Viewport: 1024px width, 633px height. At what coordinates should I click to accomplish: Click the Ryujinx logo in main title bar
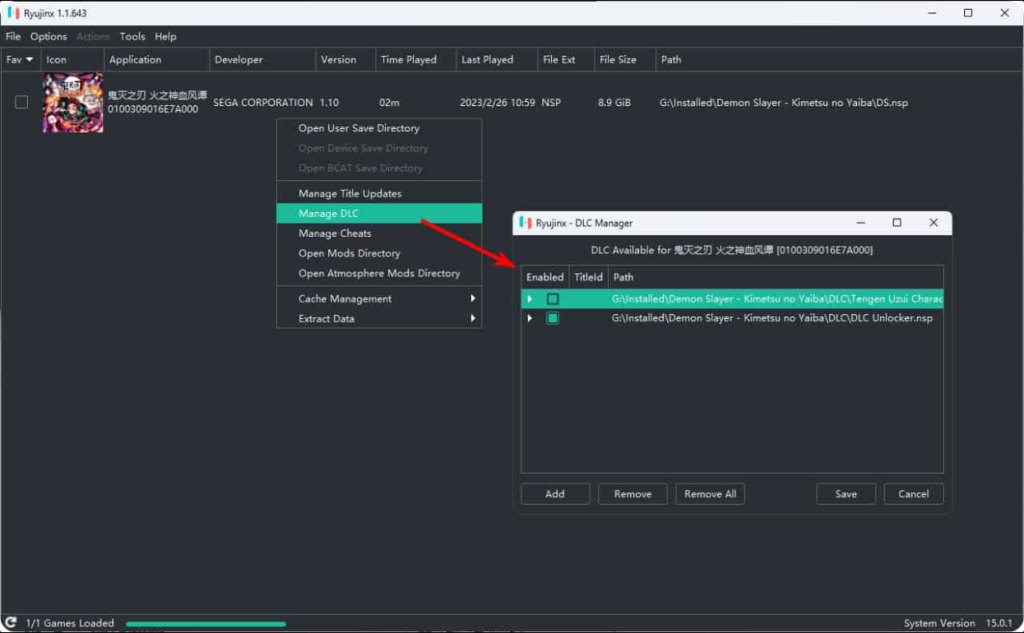(12, 13)
